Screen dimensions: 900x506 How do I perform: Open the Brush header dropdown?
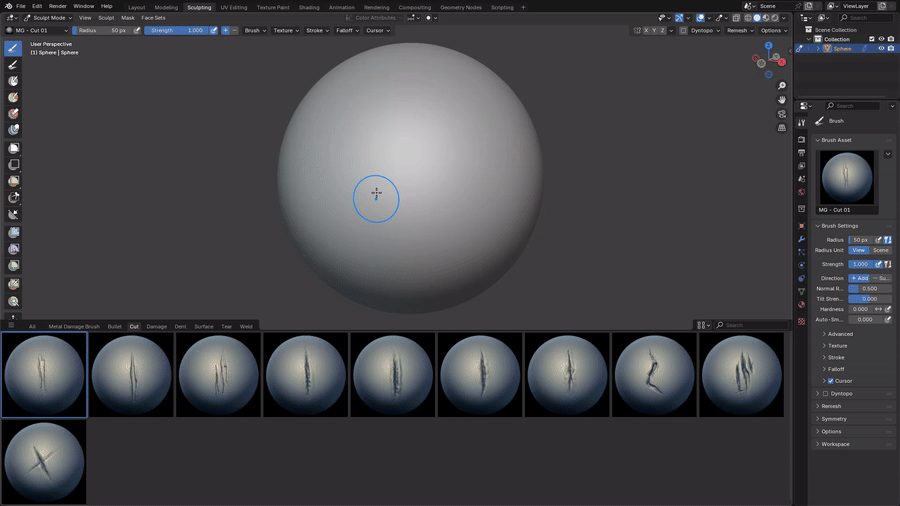tap(255, 30)
